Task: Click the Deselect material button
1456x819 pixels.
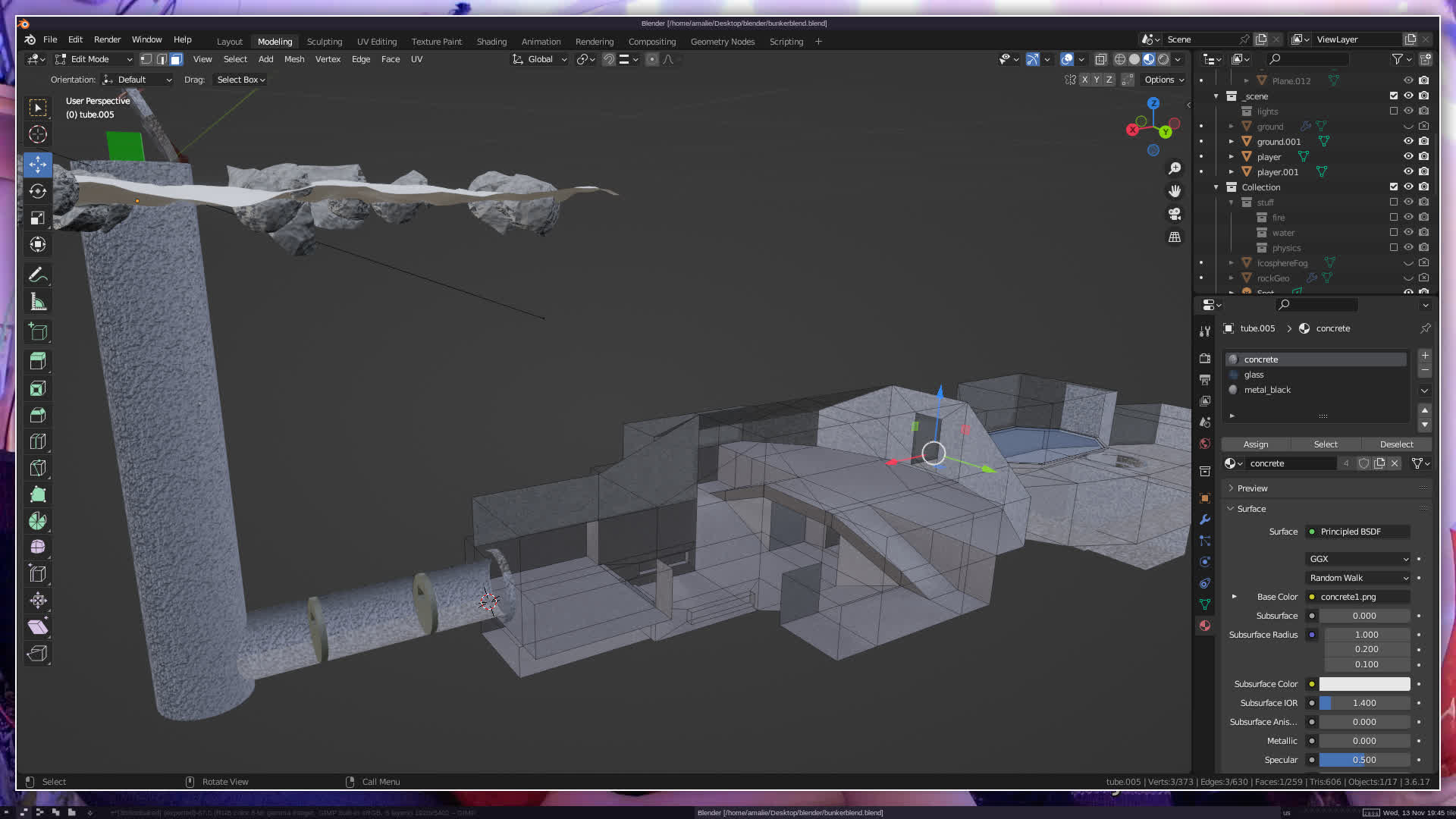Action: coord(1396,444)
